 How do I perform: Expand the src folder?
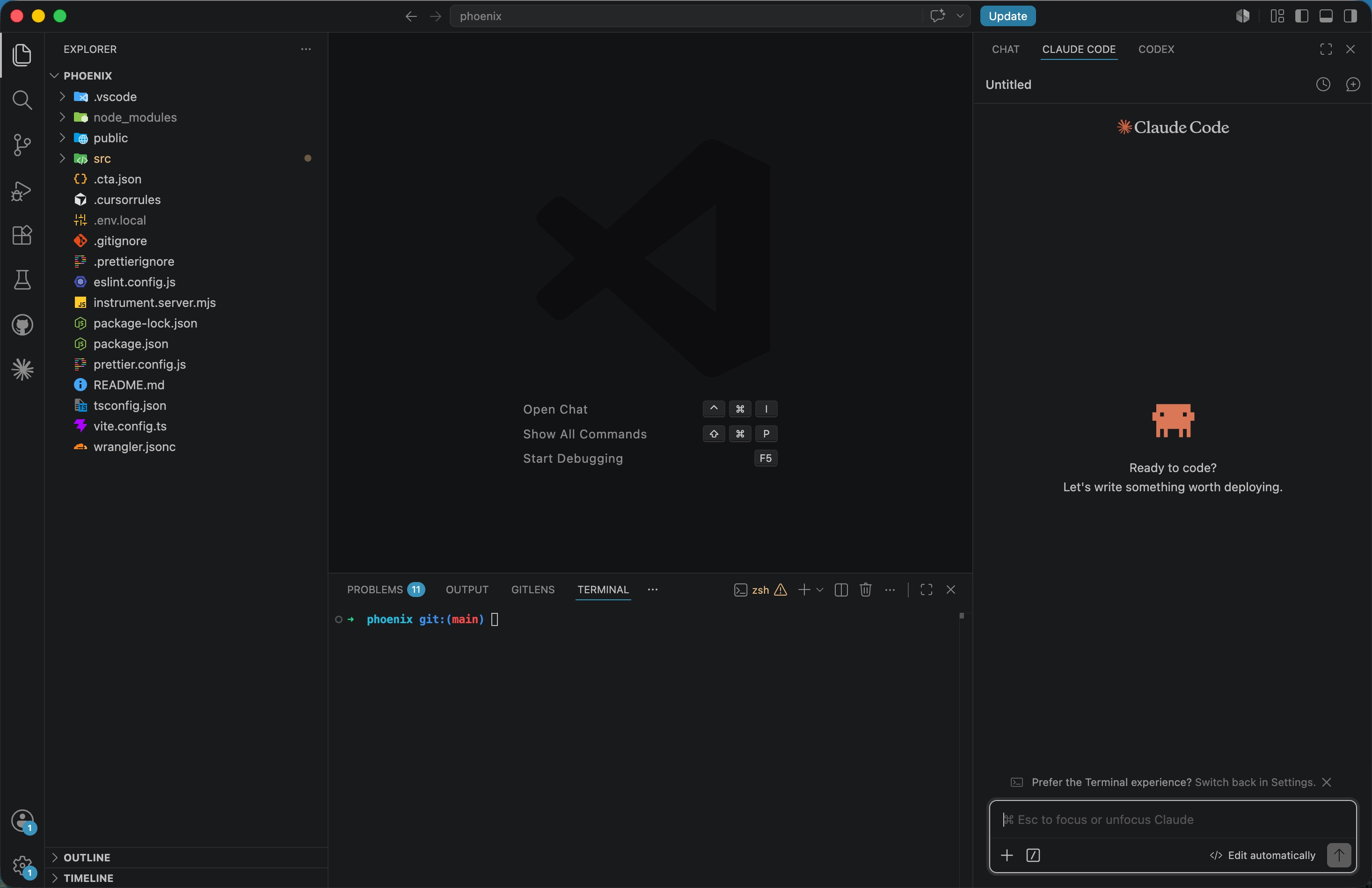pyautogui.click(x=62, y=159)
